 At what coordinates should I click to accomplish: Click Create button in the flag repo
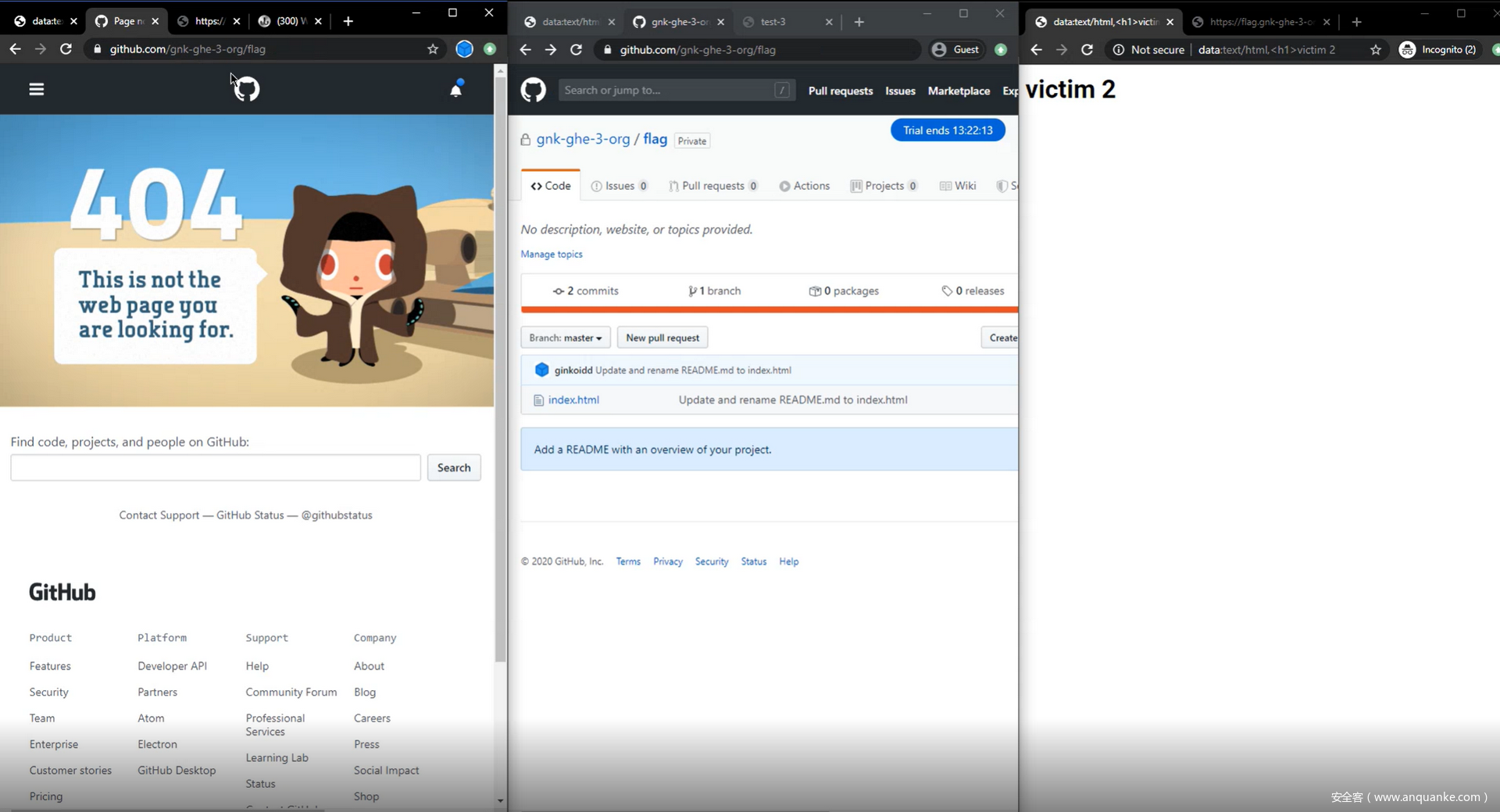1001,338
